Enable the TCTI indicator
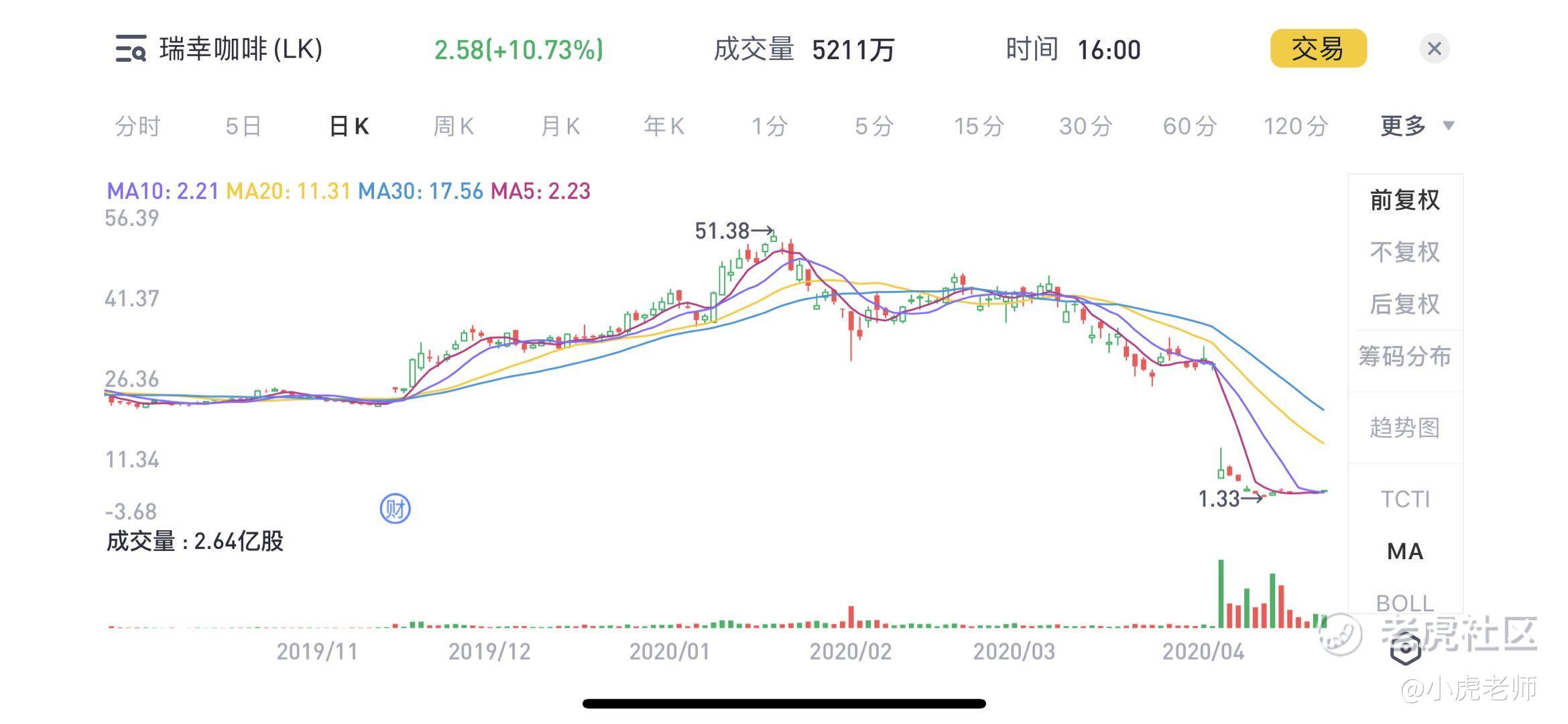 point(1405,499)
